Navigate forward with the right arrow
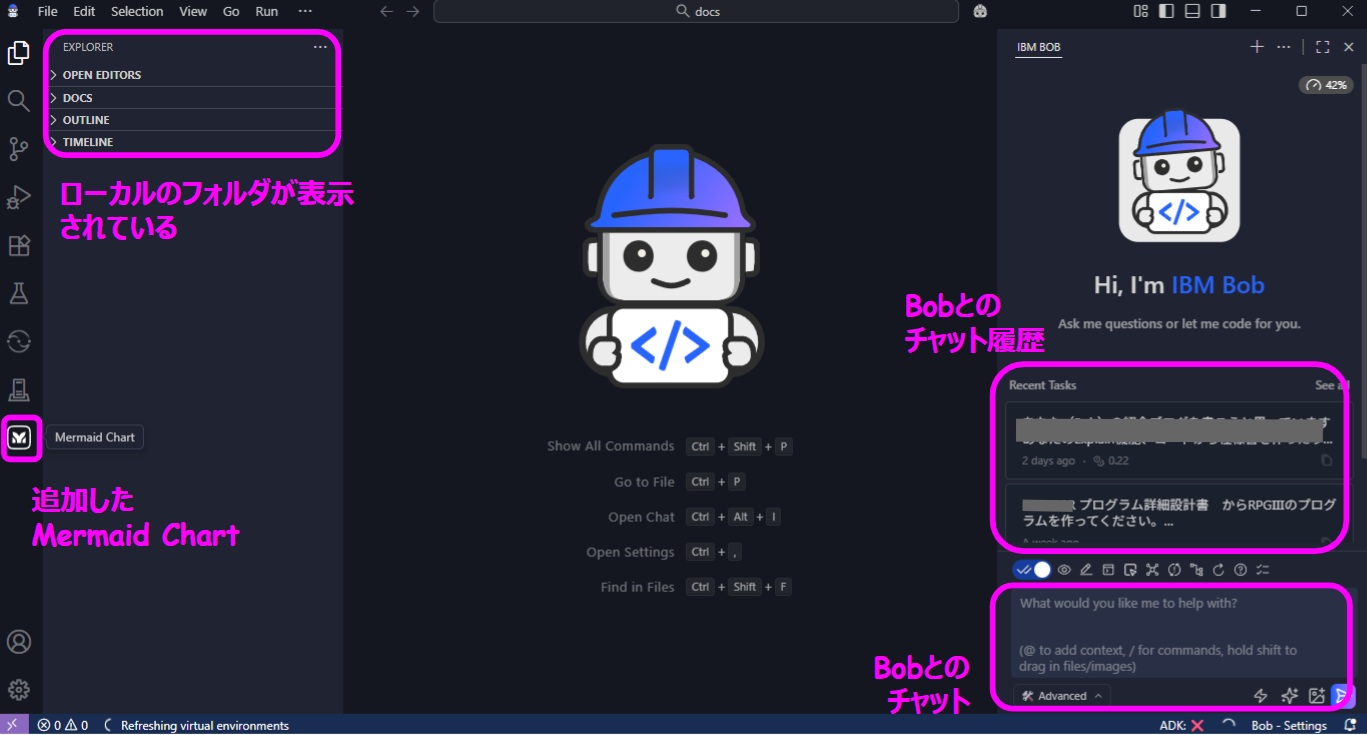Image resolution: width=1367 pixels, height=735 pixels. pyautogui.click(x=413, y=11)
